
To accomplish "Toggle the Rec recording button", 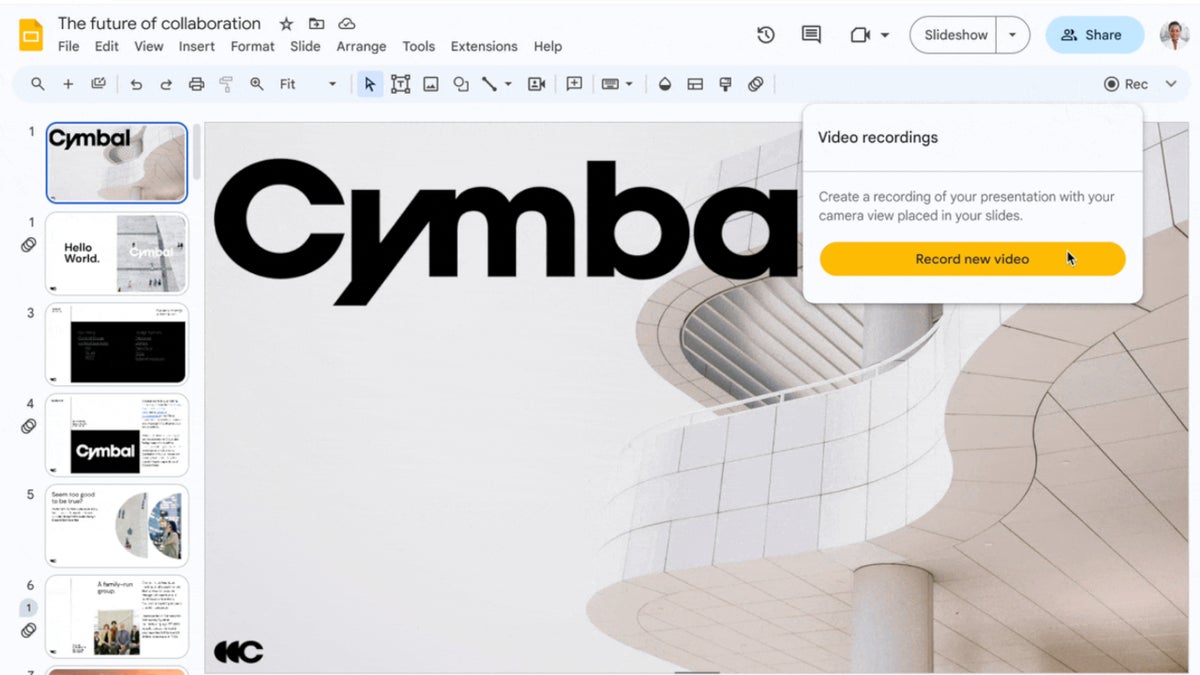I will click(1126, 84).
